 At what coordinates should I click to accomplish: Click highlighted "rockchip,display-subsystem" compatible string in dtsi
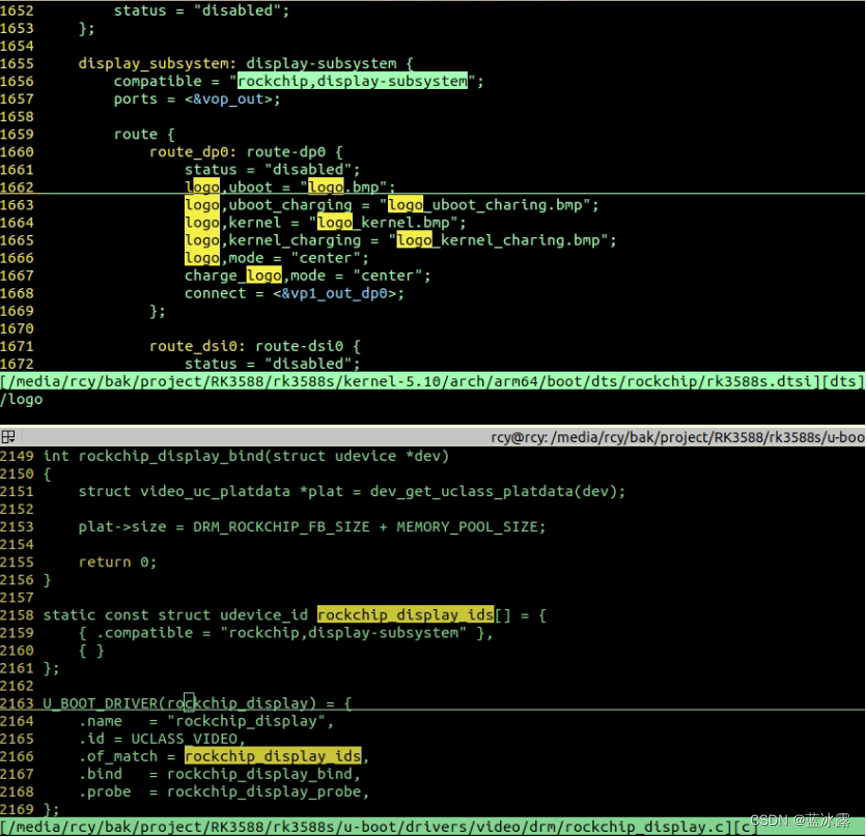[352, 81]
